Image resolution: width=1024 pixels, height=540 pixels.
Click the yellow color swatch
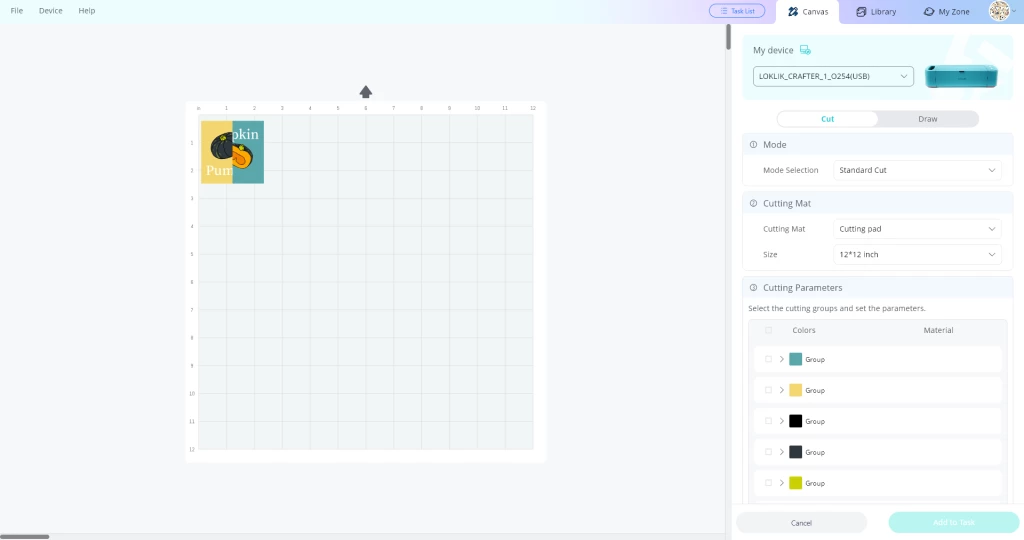[x=795, y=390]
